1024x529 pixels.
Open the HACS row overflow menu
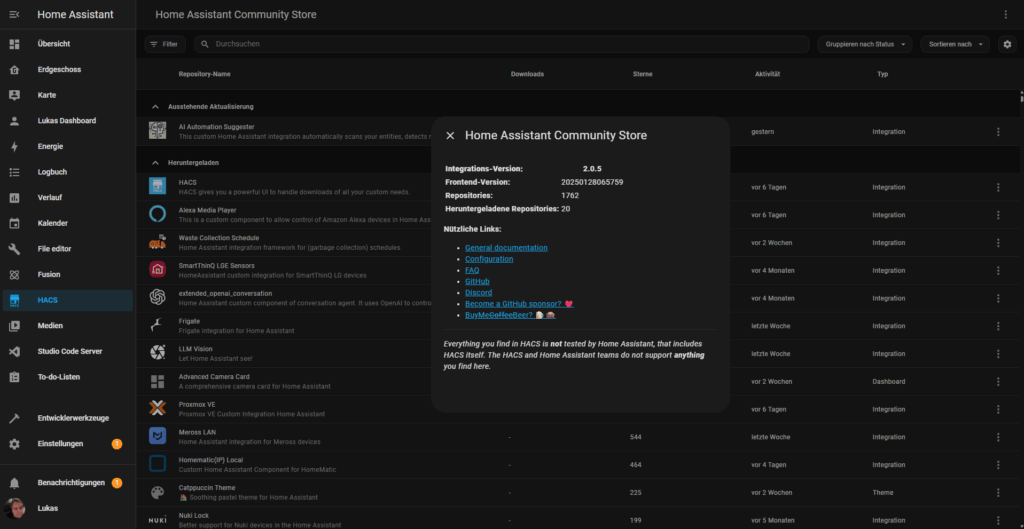(x=998, y=187)
